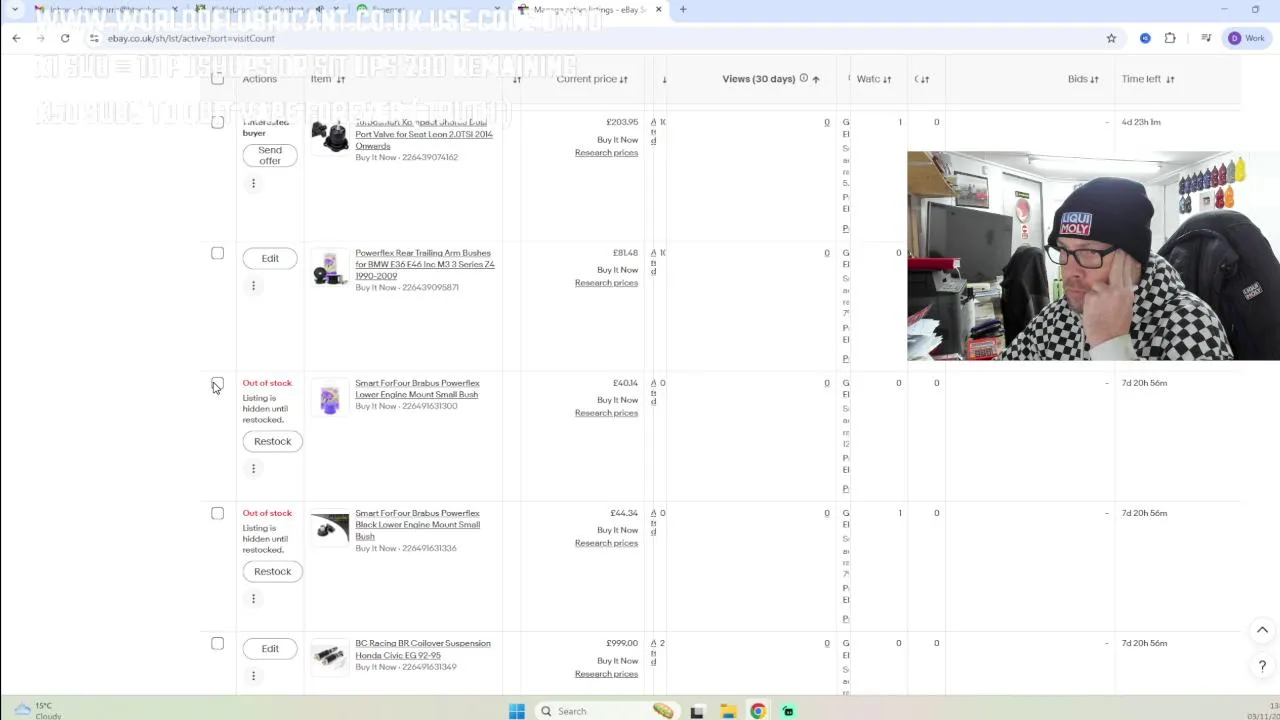Open BC Racing Coilover product thumbnail
This screenshot has width=1280, height=720.
point(329,658)
